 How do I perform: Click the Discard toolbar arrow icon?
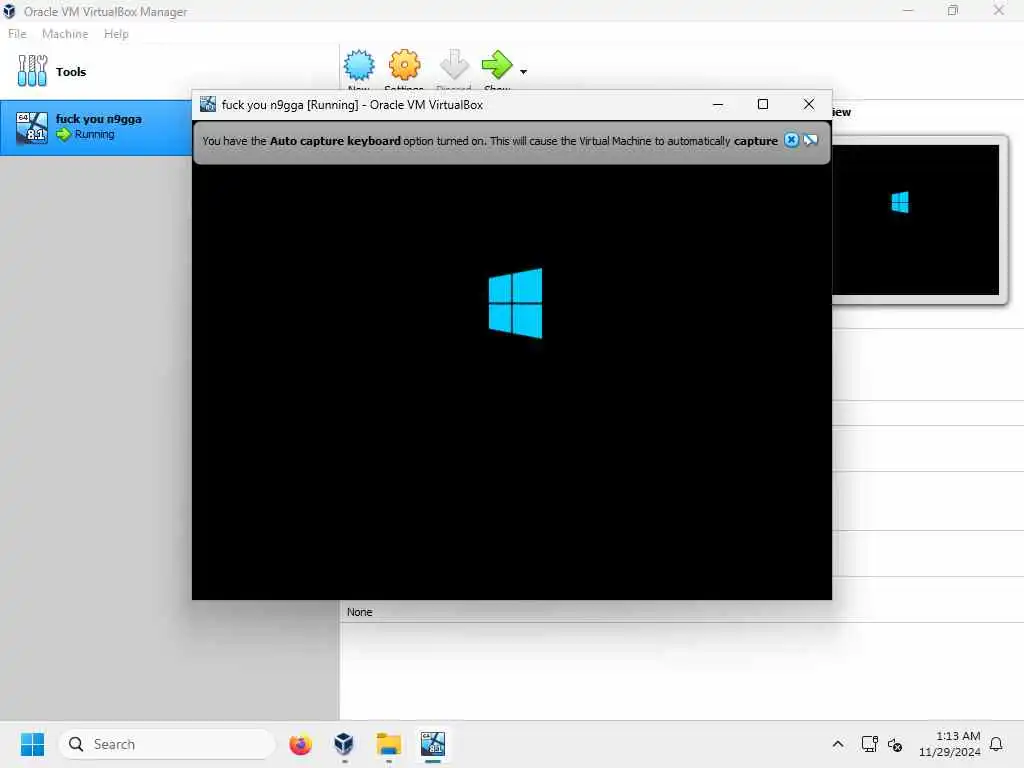pyautogui.click(x=454, y=65)
